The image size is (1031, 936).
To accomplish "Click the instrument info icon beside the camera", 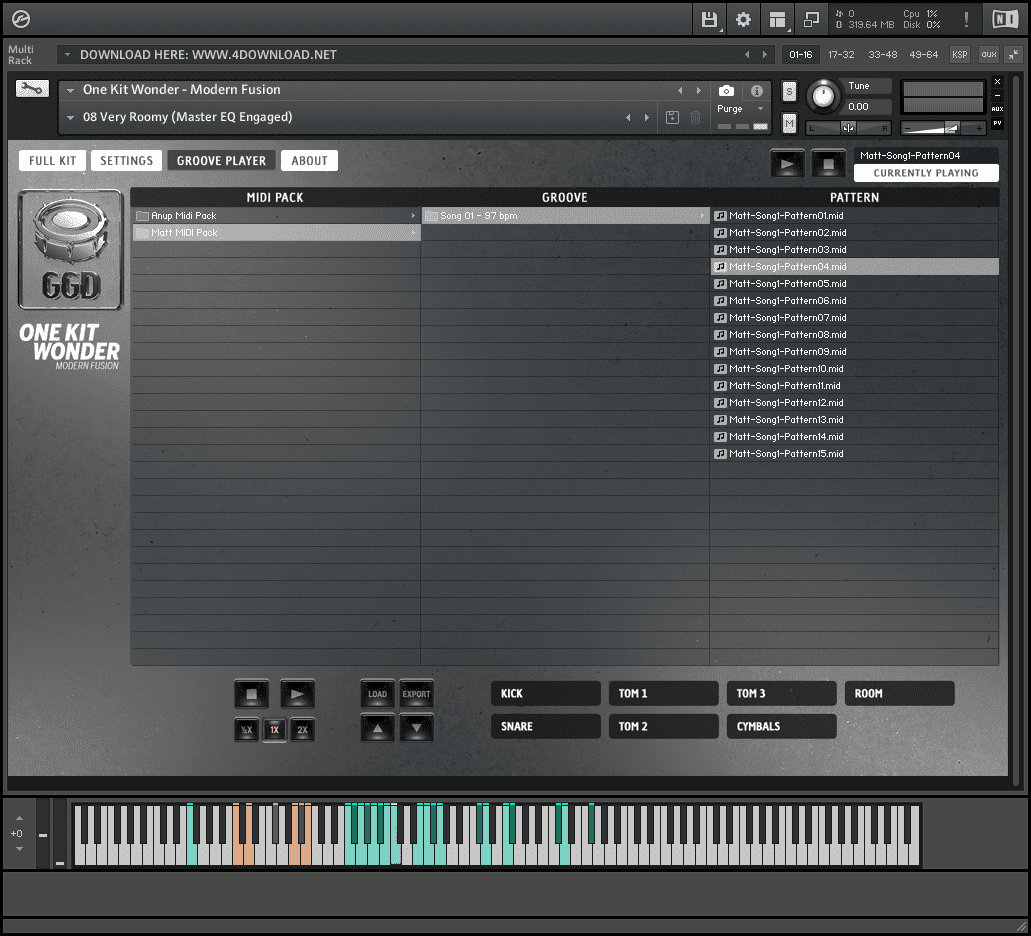I will point(757,91).
